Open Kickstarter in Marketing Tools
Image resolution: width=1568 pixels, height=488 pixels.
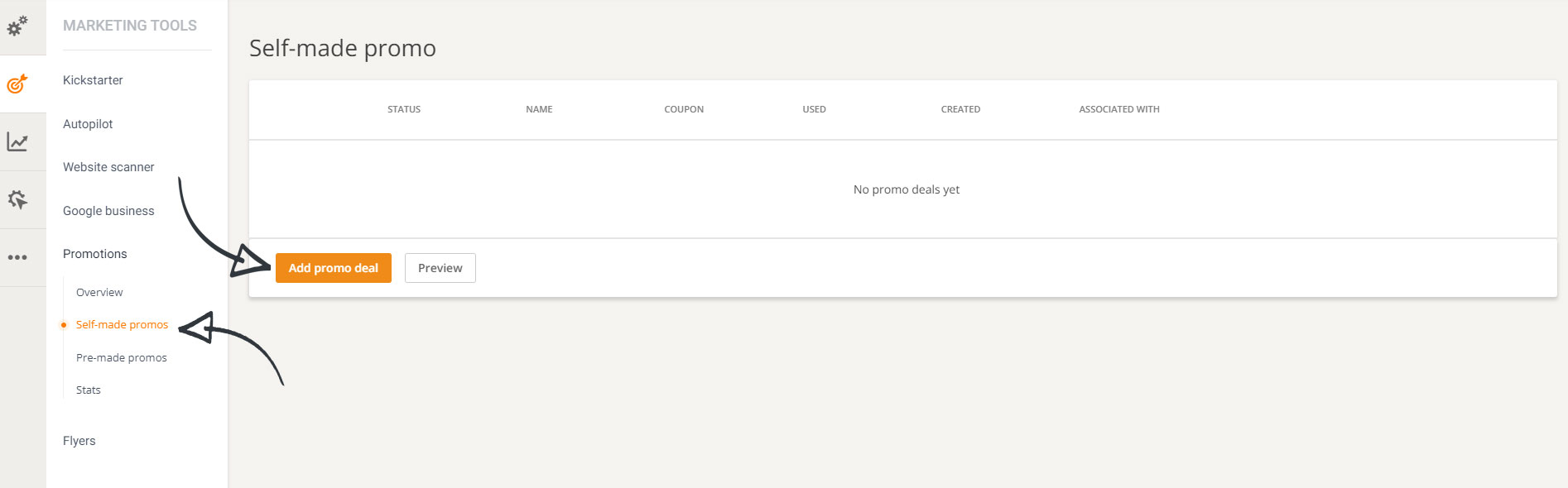coord(93,80)
